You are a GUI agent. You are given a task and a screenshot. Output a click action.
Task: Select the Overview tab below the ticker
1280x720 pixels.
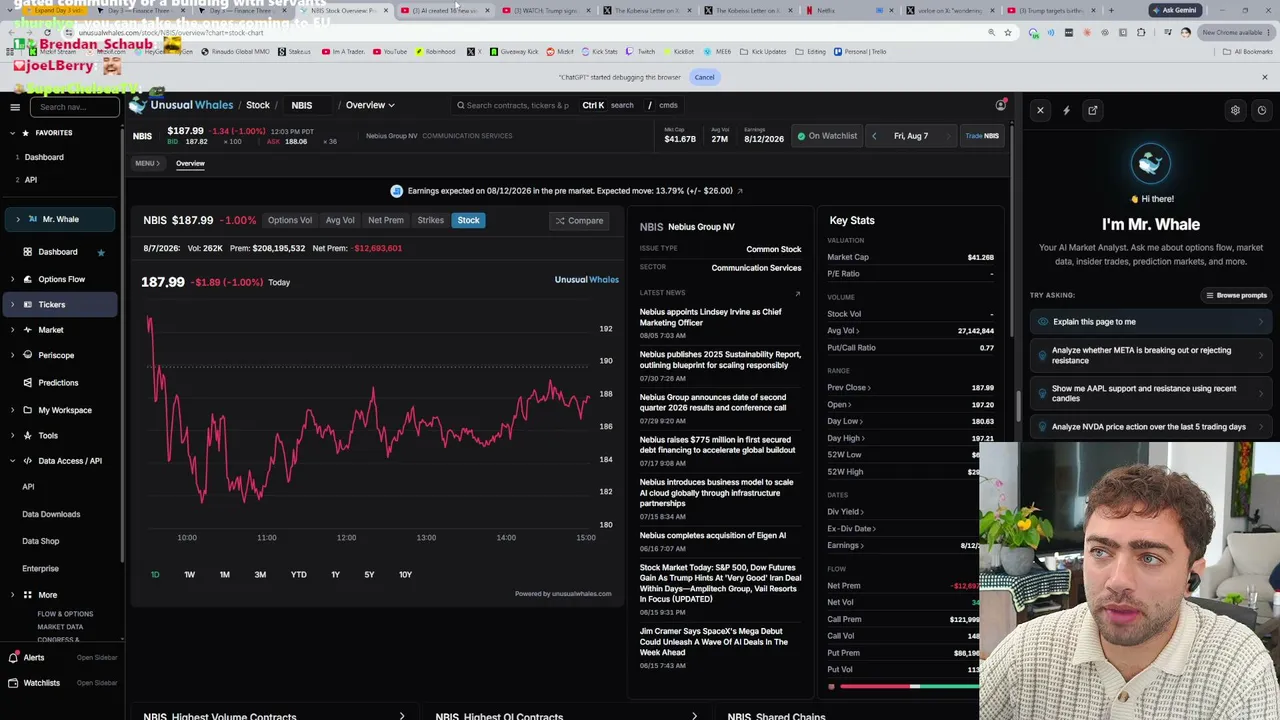tap(190, 163)
